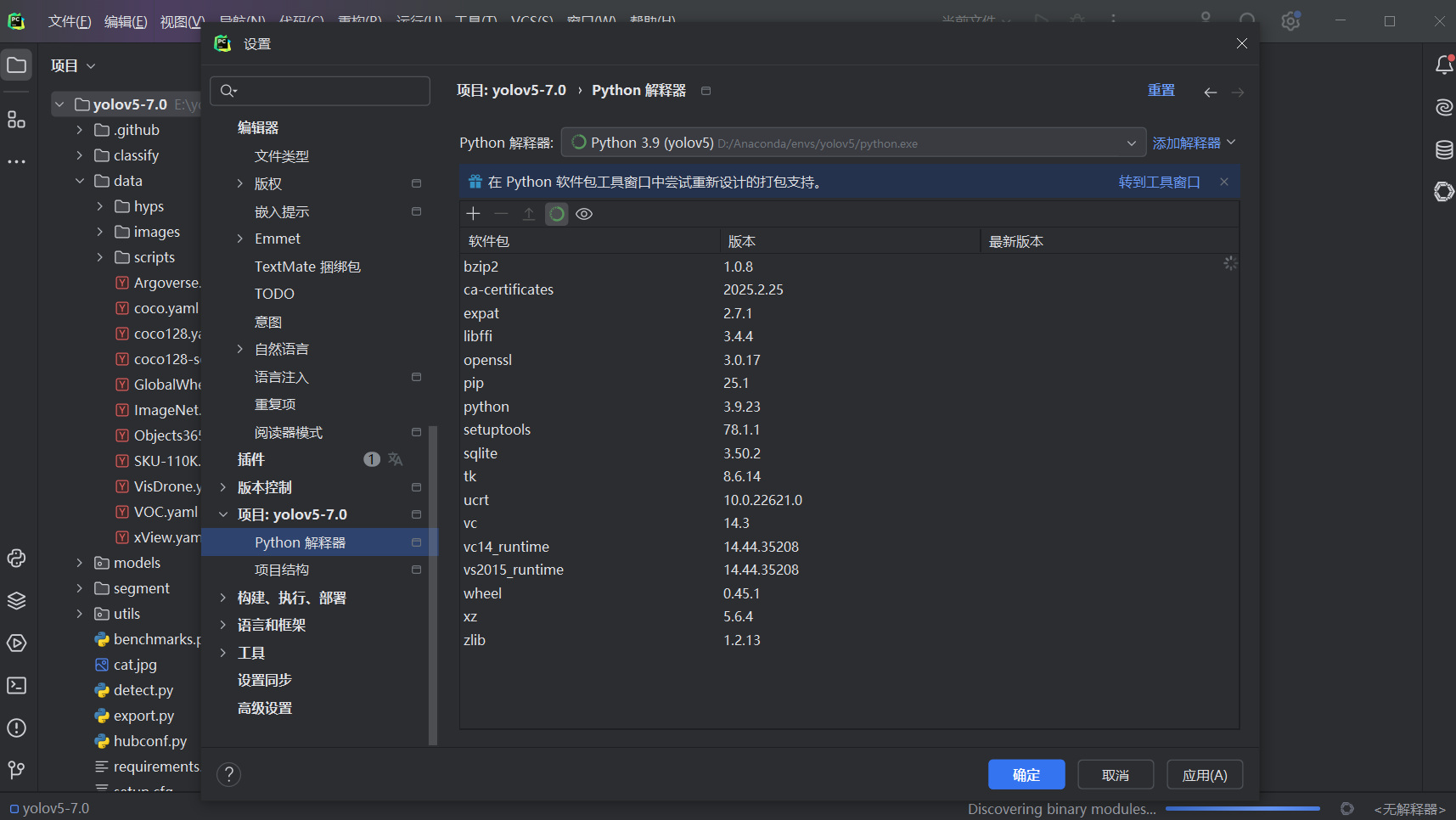Select Python 解释器 settings page
Image resolution: width=1456 pixels, height=820 pixels.
(x=319, y=542)
